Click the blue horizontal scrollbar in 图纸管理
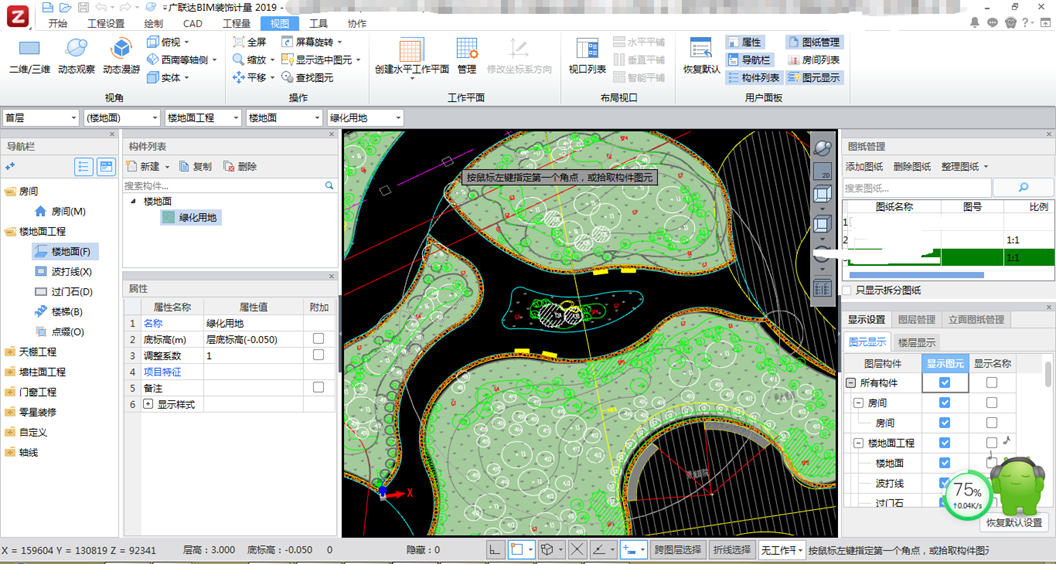The height and width of the screenshot is (564, 1056). 917,275
